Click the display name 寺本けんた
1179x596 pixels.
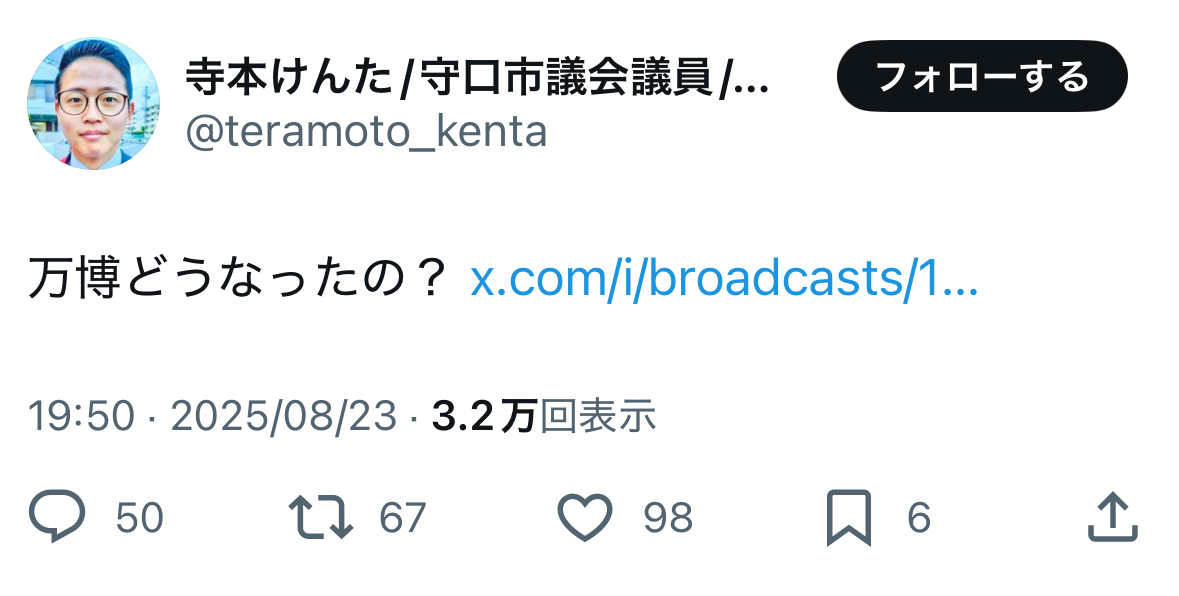click(290, 77)
